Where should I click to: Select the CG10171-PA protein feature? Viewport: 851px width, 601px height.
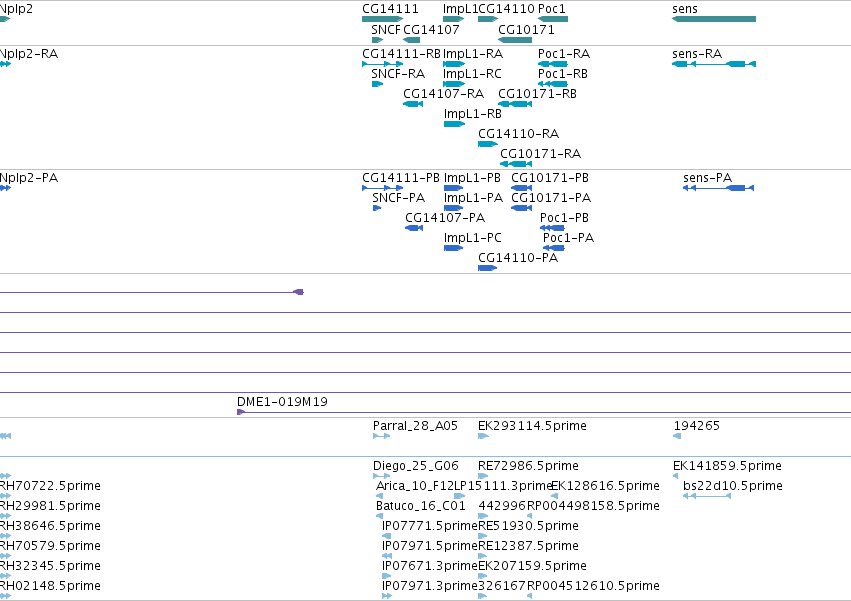pyautogui.click(x=522, y=208)
